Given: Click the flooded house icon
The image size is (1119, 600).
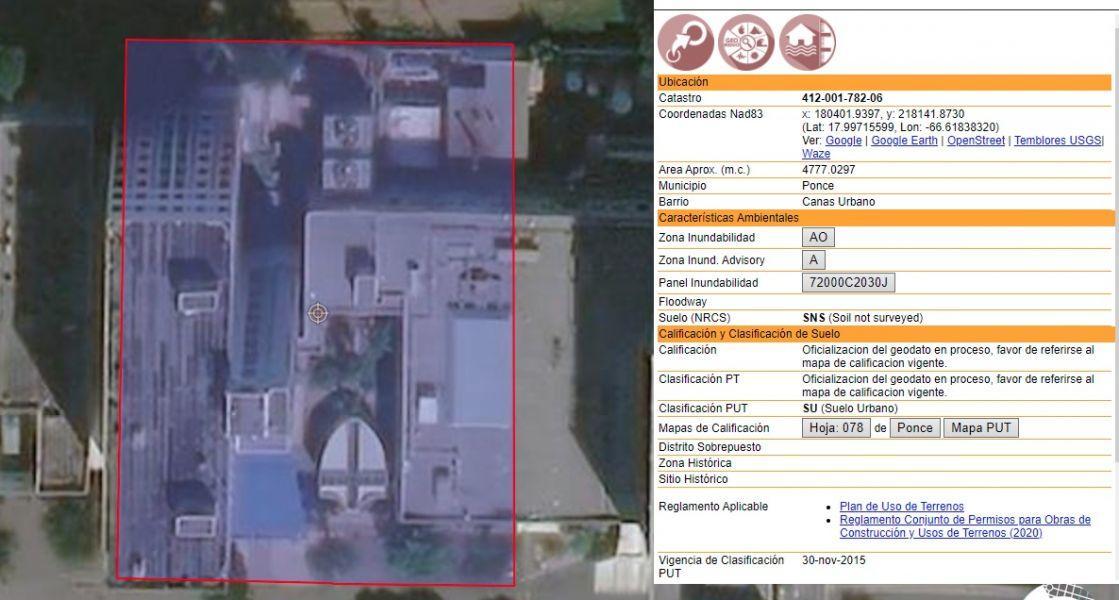Looking at the screenshot, I should click(807, 43).
